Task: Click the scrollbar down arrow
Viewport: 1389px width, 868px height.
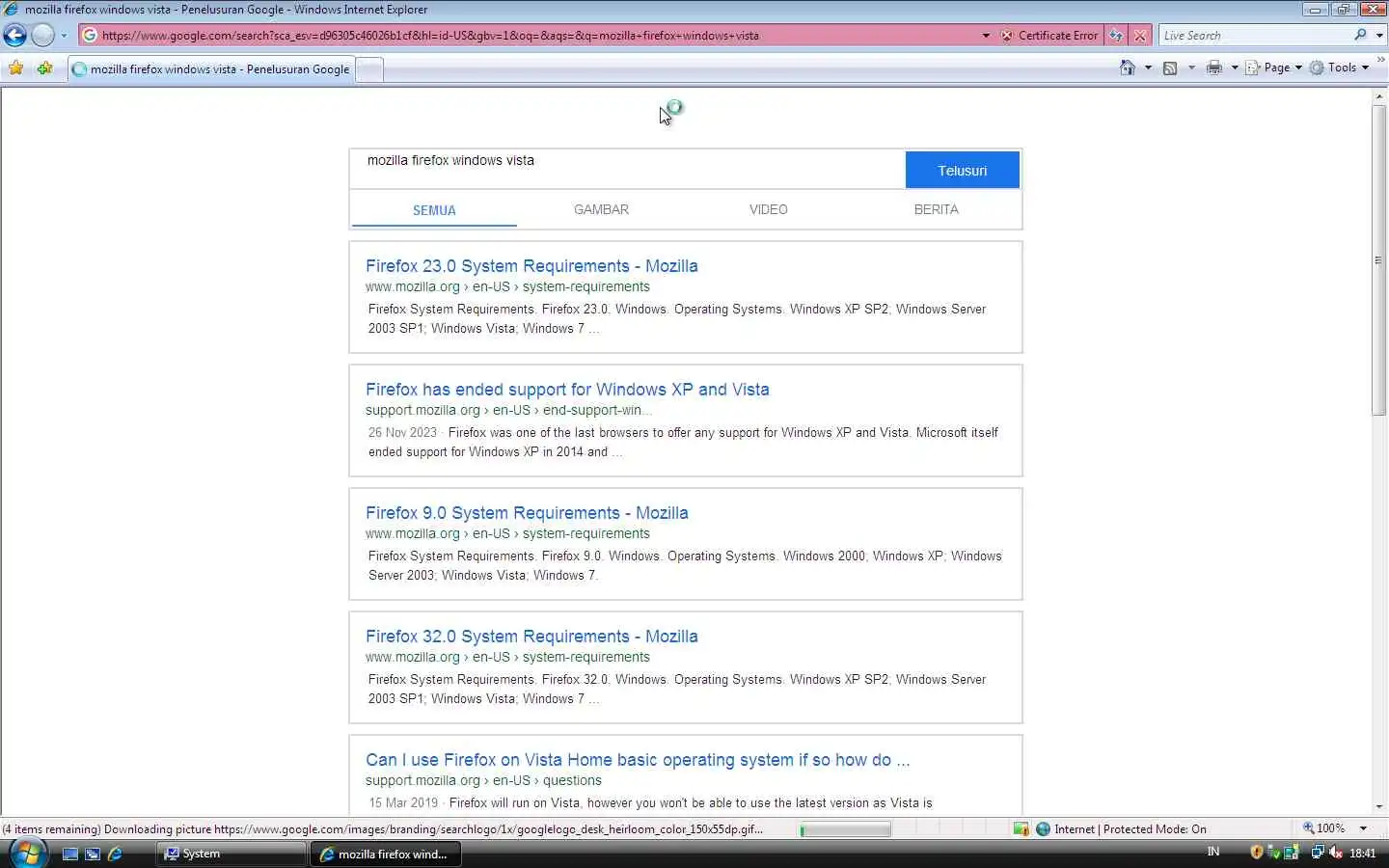Action: coord(1378,807)
